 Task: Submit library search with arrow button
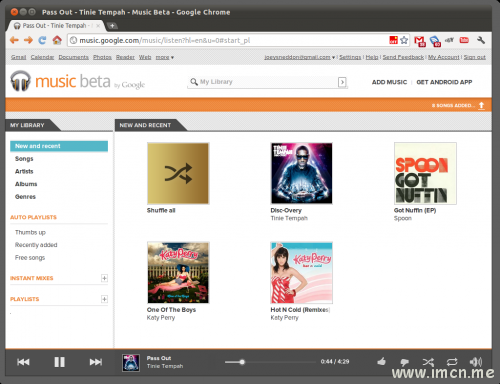click(x=342, y=82)
